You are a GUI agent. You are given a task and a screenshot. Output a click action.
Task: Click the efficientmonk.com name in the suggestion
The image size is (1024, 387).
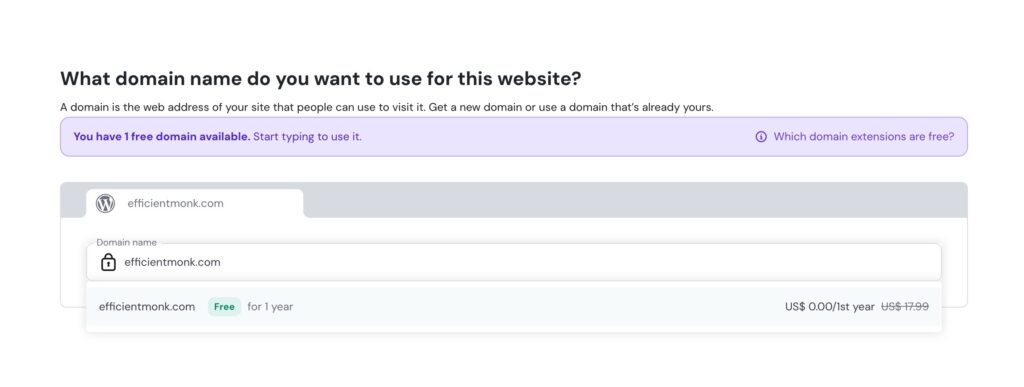[x=147, y=307]
